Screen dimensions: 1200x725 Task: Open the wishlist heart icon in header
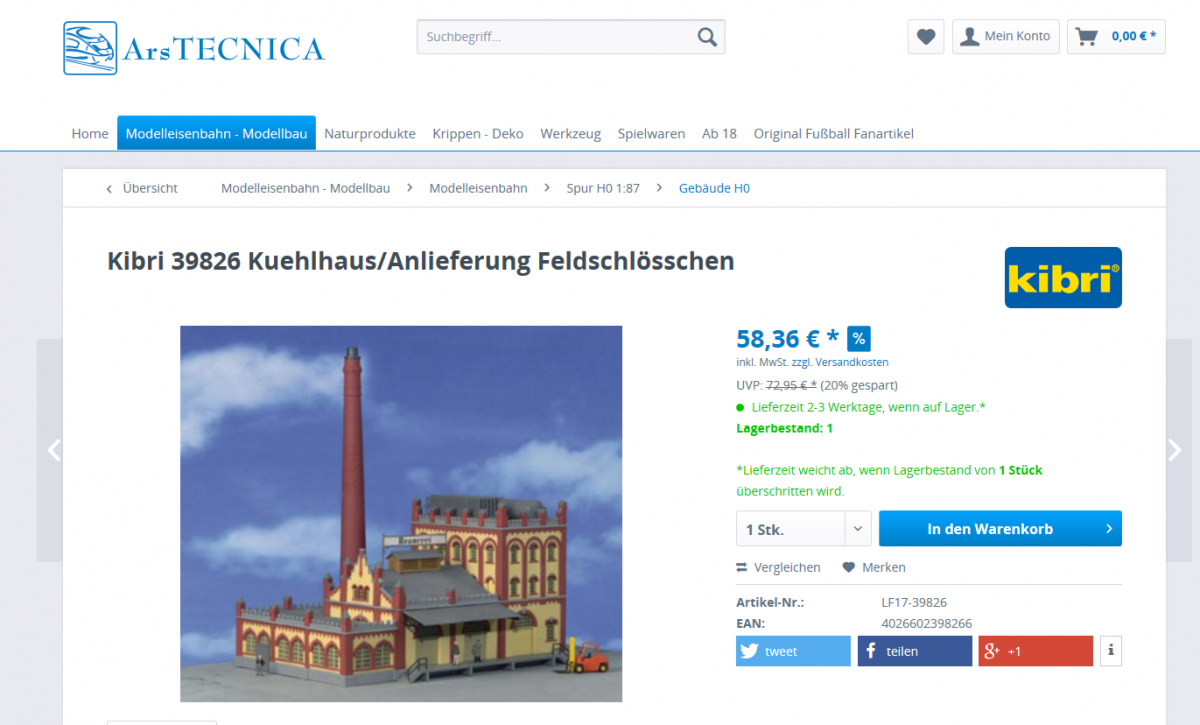(926, 37)
